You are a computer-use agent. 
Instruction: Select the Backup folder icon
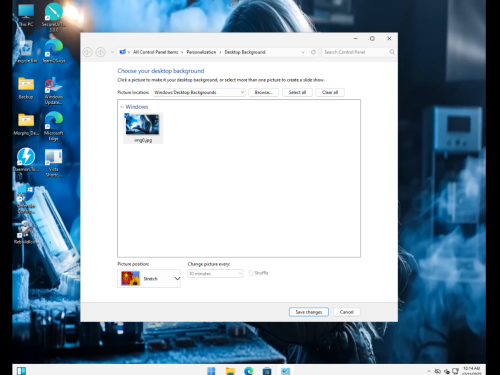pos(26,88)
